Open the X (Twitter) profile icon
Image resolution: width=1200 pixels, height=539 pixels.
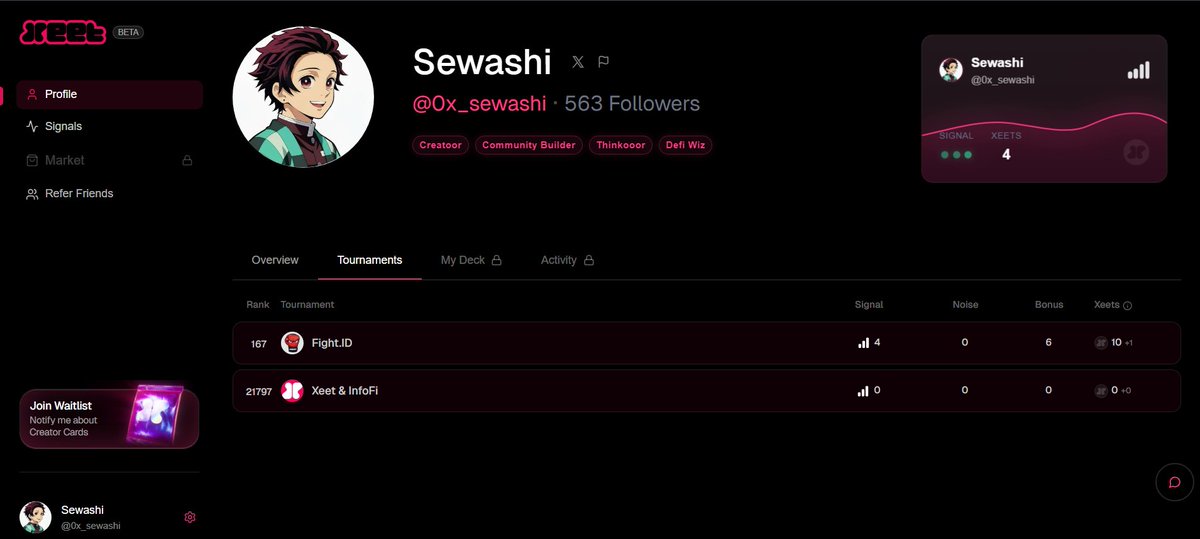click(577, 62)
